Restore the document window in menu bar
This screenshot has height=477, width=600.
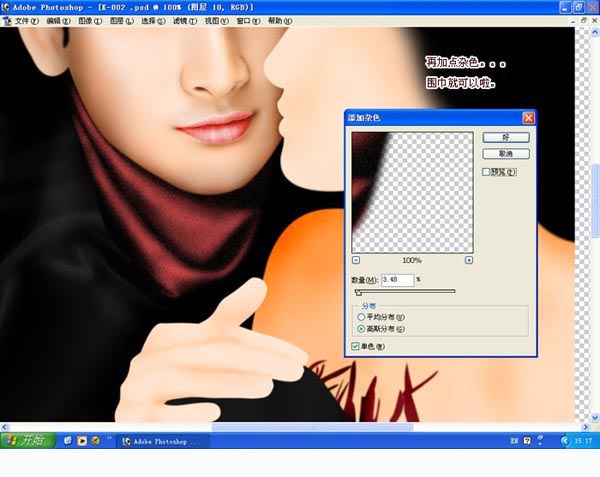point(584,21)
